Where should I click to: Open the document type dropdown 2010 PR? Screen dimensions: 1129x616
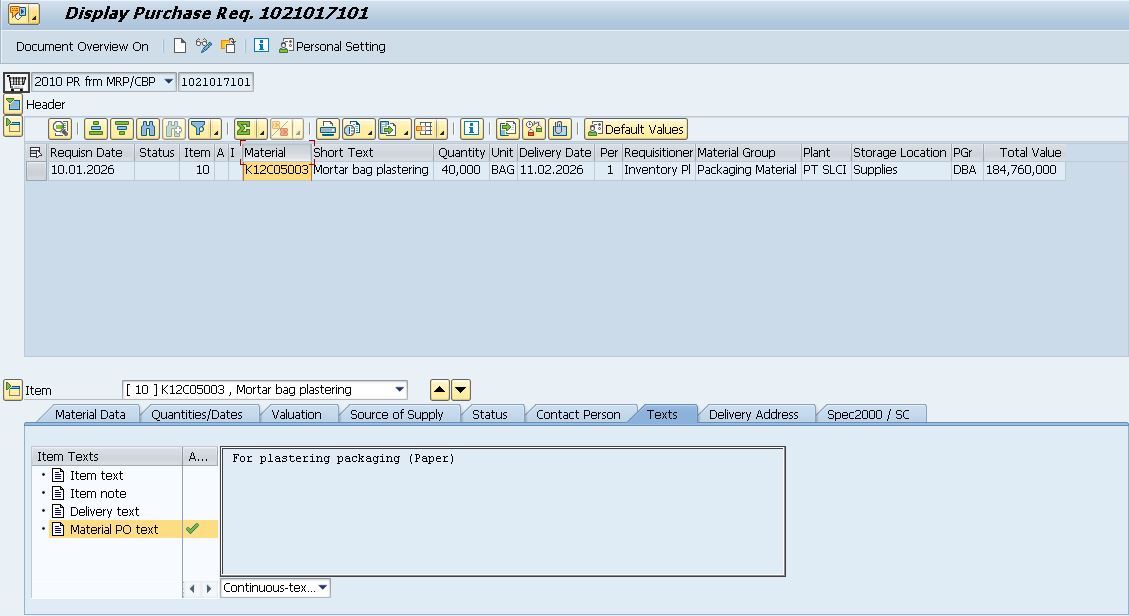click(167, 81)
